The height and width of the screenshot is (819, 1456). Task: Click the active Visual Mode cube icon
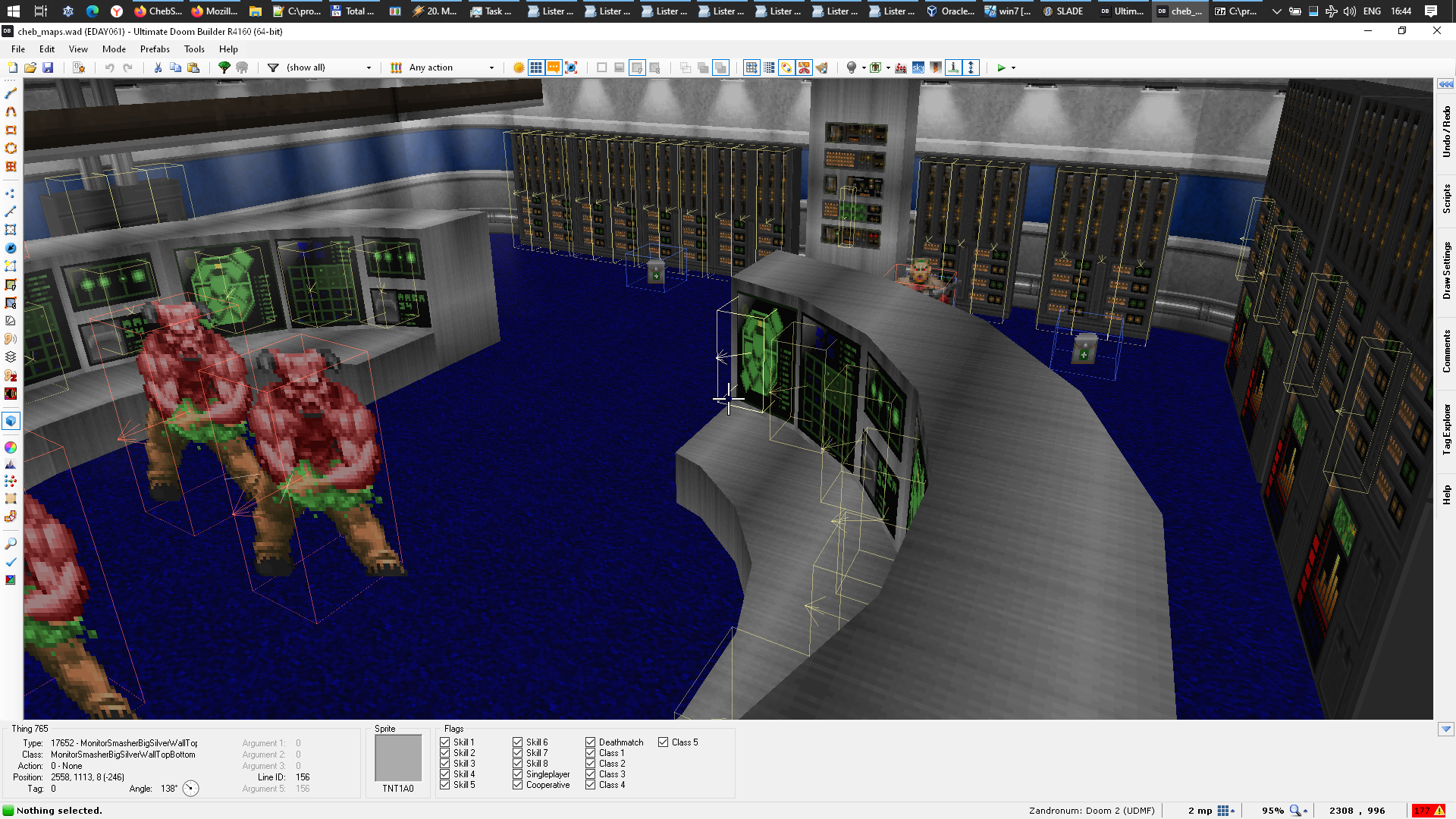click(x=11, y=421)
